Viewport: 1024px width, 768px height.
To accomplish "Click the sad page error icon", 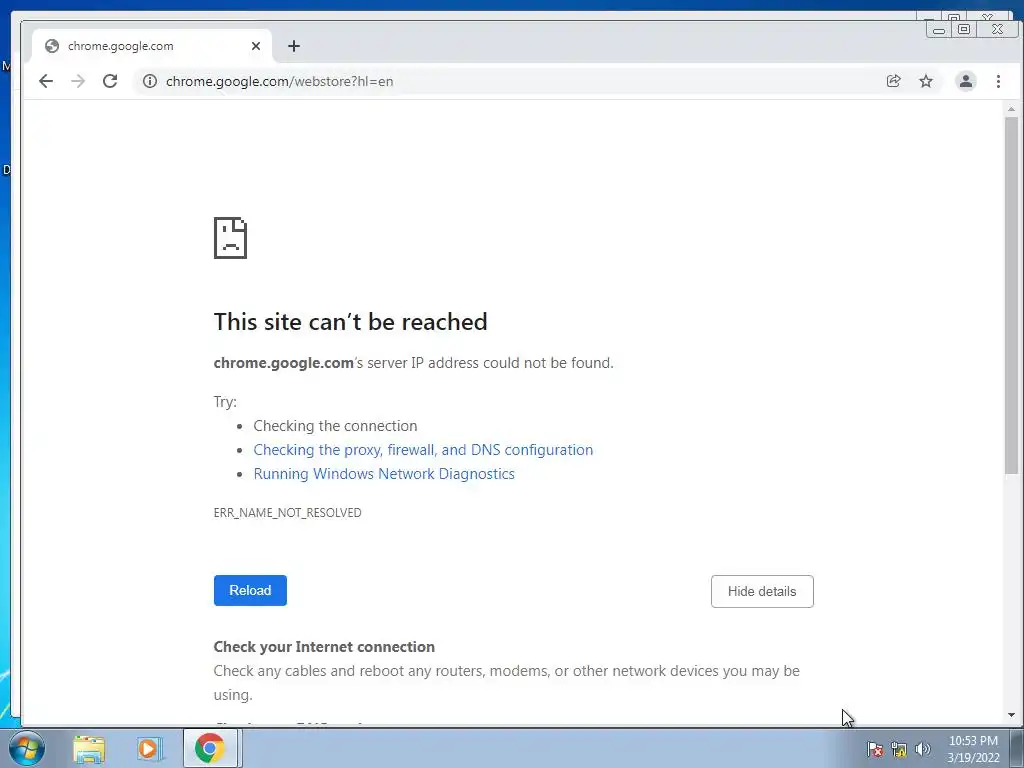I will pos(231,238).
